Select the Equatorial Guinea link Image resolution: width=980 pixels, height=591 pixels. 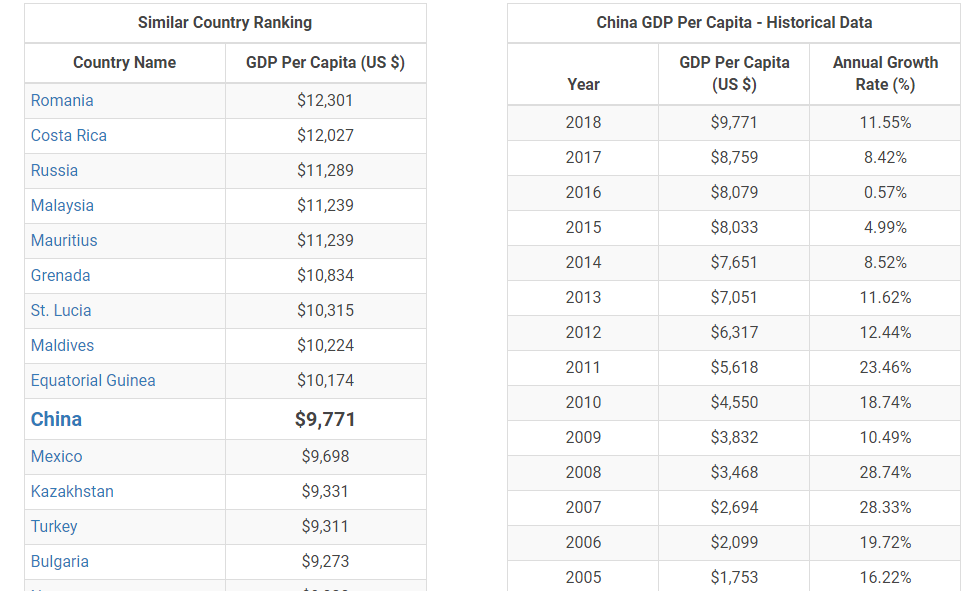point(93,380)
